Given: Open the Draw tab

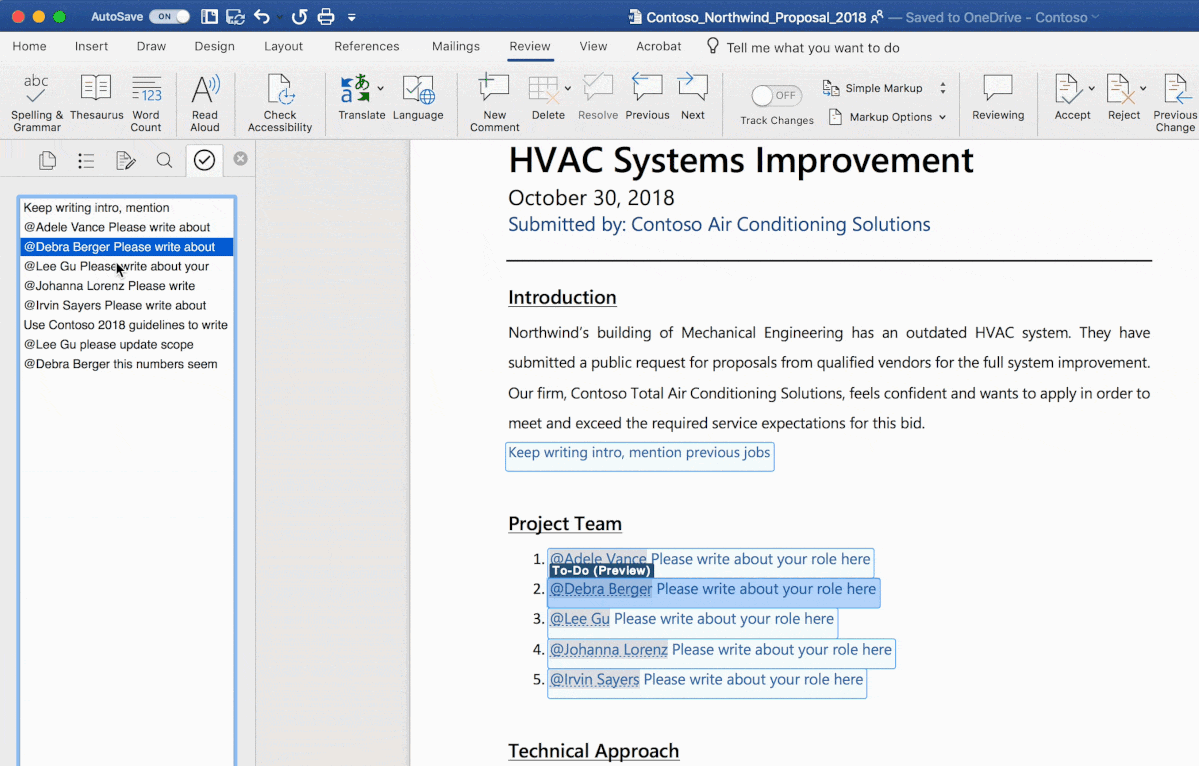Looking at the screenshot, I should [x=151, y=46].
